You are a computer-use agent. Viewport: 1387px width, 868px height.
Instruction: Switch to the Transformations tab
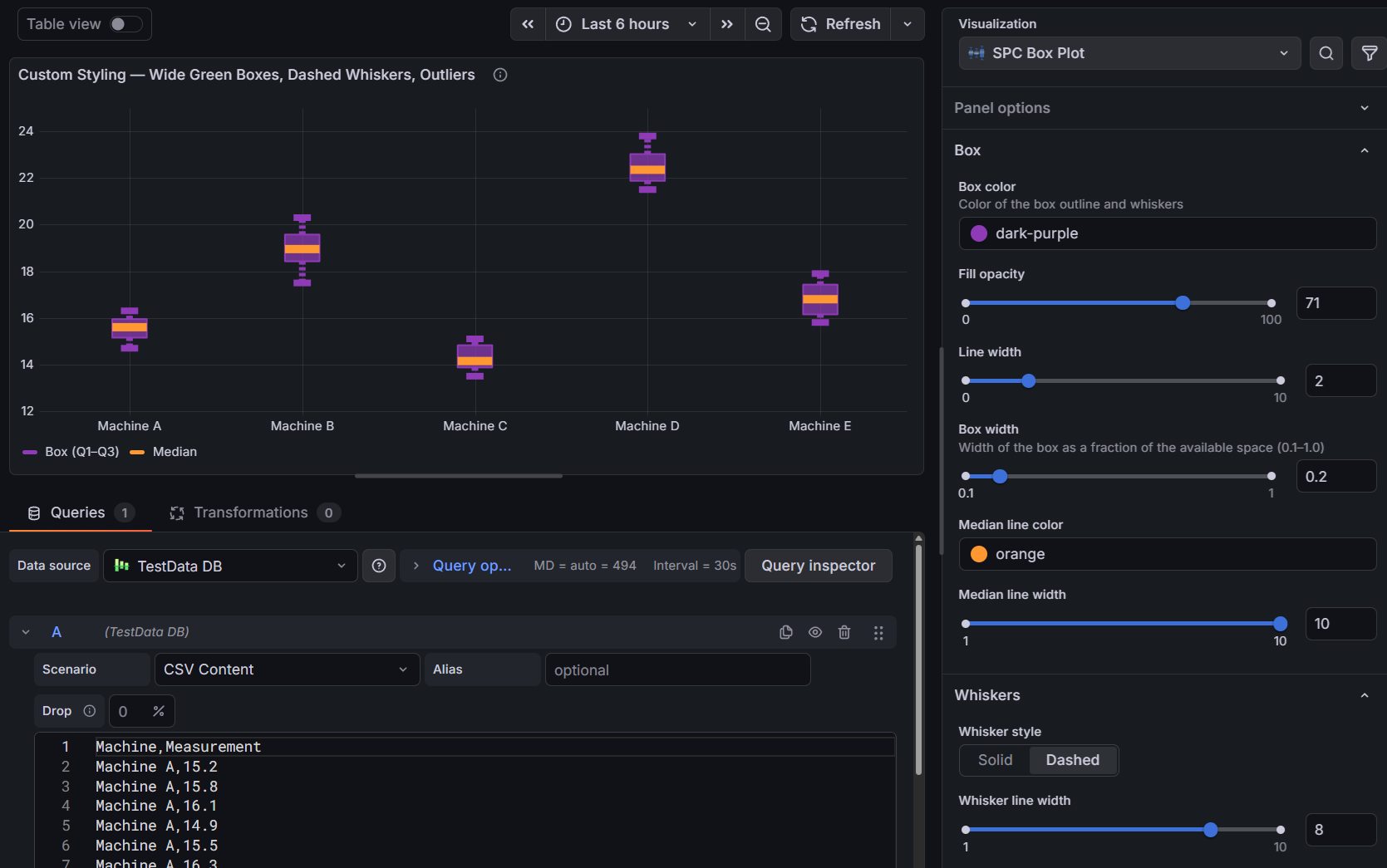coord(251,512)
